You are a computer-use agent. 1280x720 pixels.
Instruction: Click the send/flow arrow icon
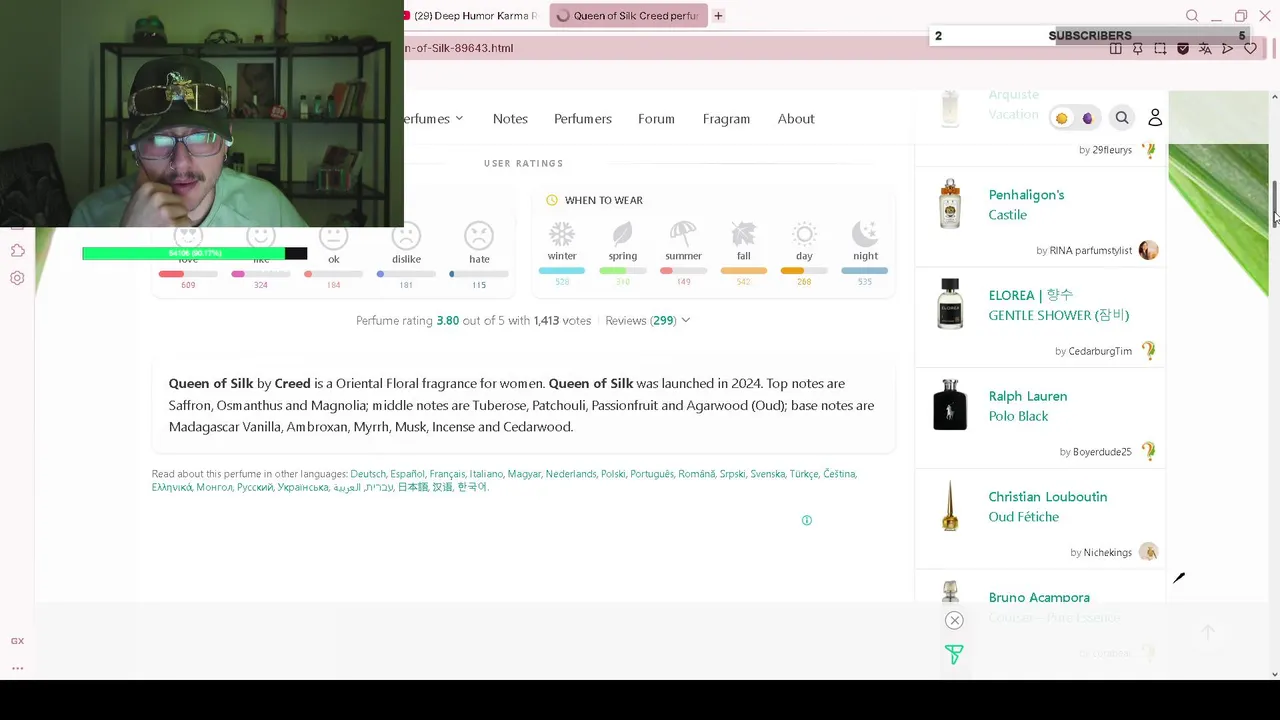tap(1228, 48)
